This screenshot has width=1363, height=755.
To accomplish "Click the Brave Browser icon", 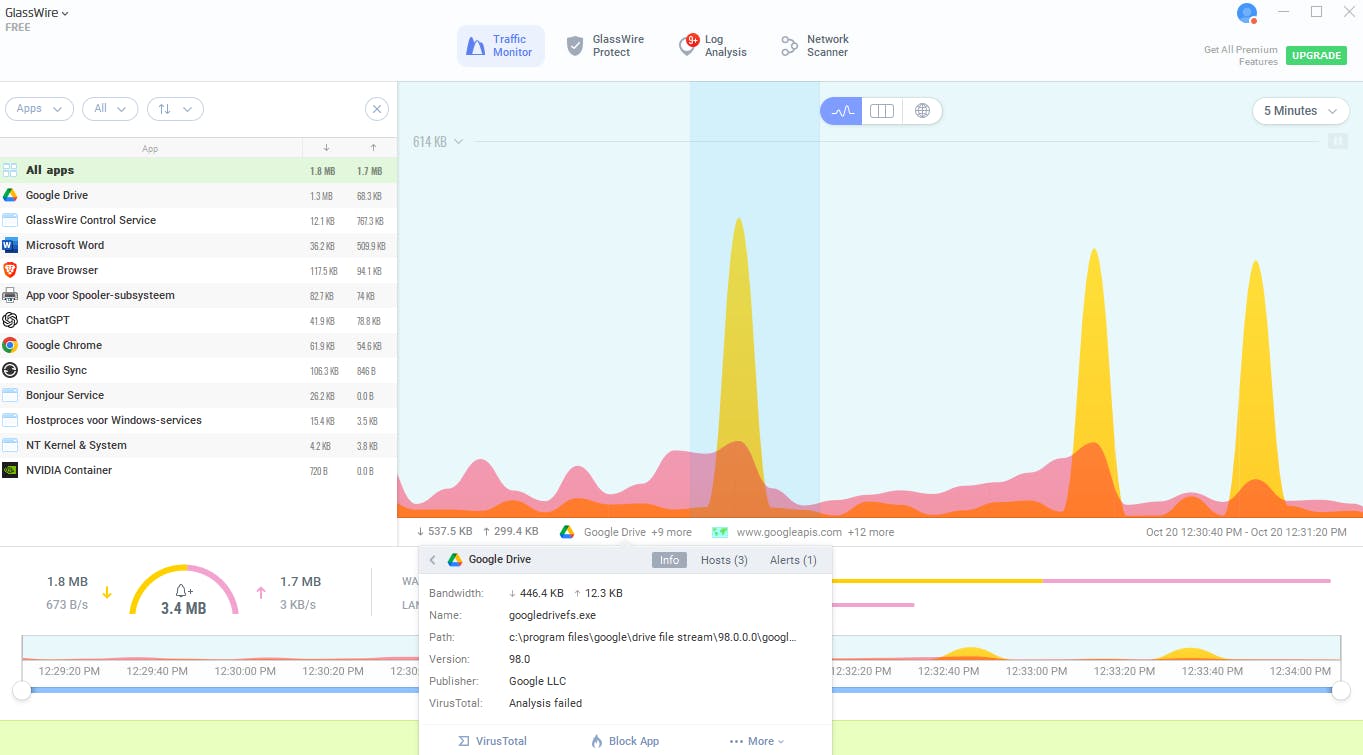I will click(x=10, y=271).
